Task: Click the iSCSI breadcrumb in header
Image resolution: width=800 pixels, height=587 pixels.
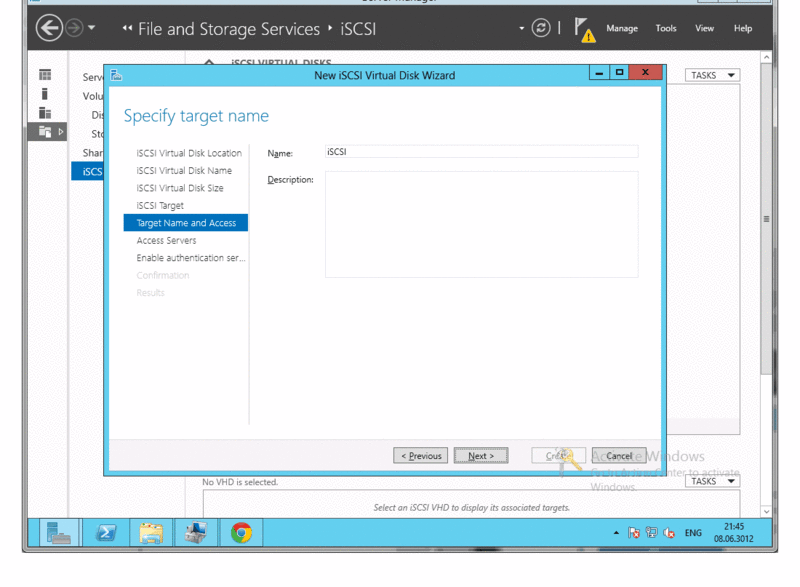Action: point(358,29)
